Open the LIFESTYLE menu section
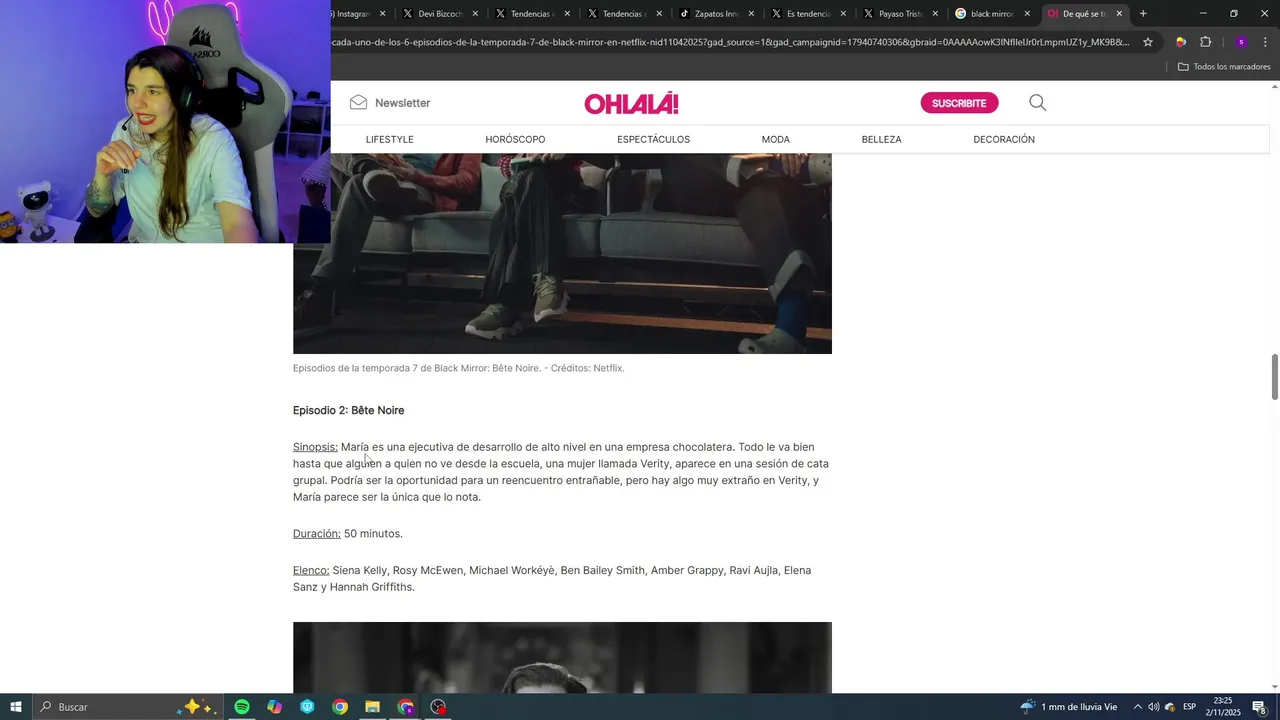The width and height of the screenshot is (1280, 720). pos(389,139)
